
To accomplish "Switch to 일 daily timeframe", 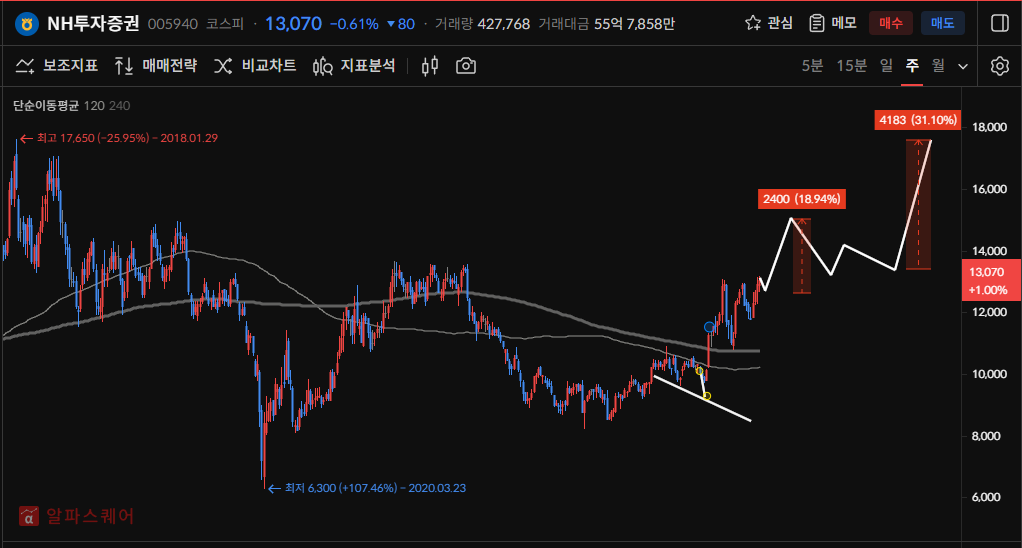I will tap(886, 66).
